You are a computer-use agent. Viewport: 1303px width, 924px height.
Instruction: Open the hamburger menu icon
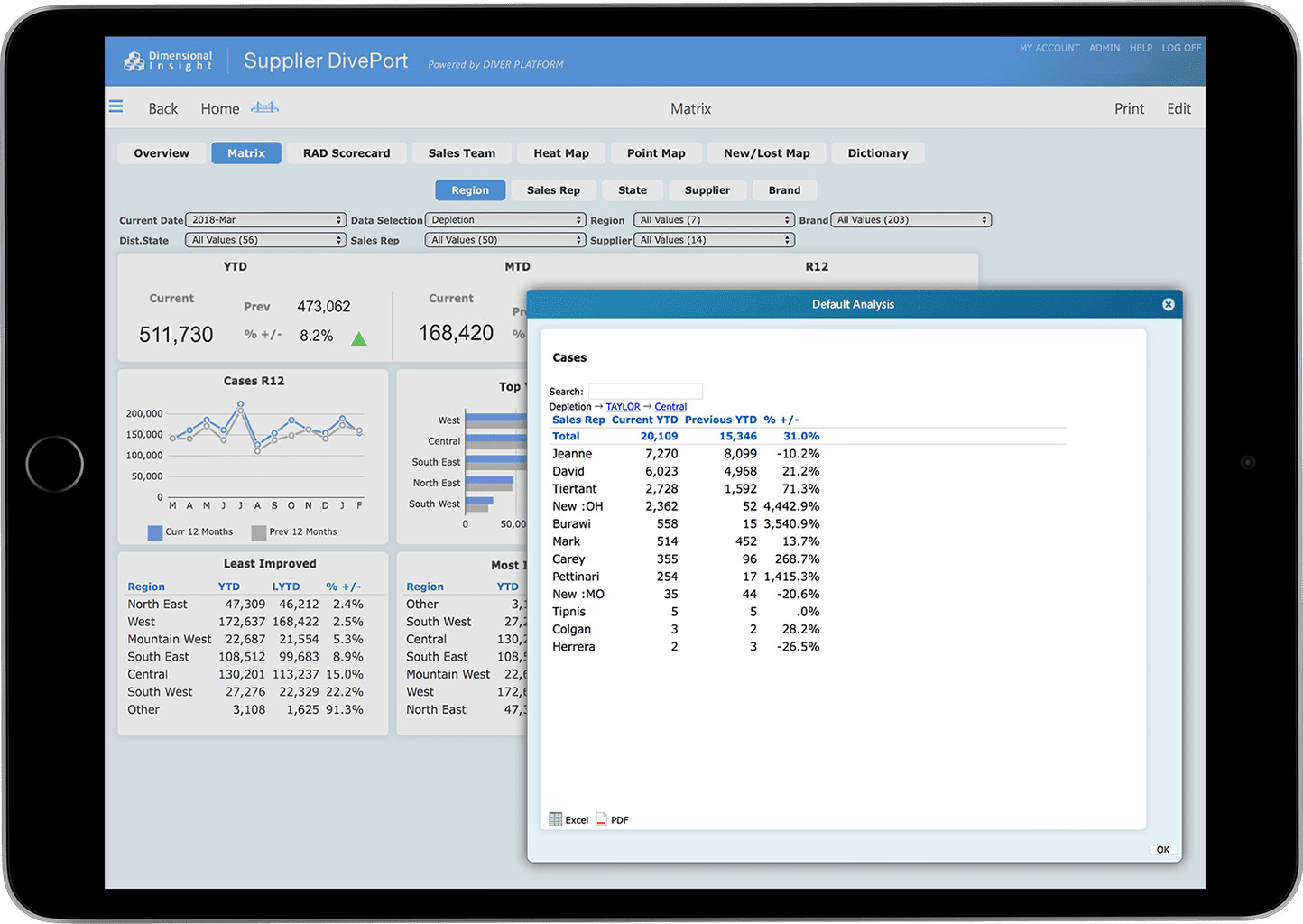click(x=116, y=106)
